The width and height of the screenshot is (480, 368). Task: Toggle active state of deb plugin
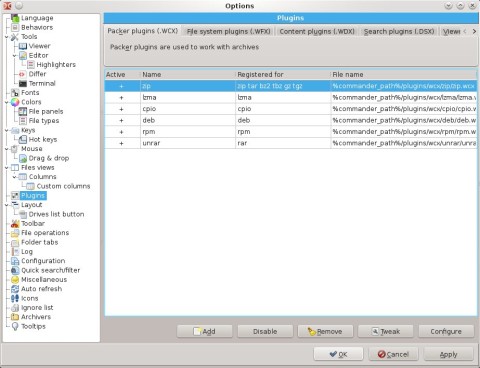(121, 120)
